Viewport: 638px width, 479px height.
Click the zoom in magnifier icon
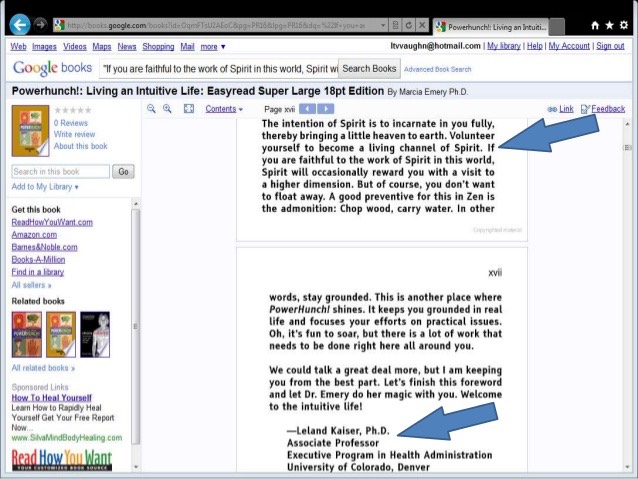[x=167, y=109]
